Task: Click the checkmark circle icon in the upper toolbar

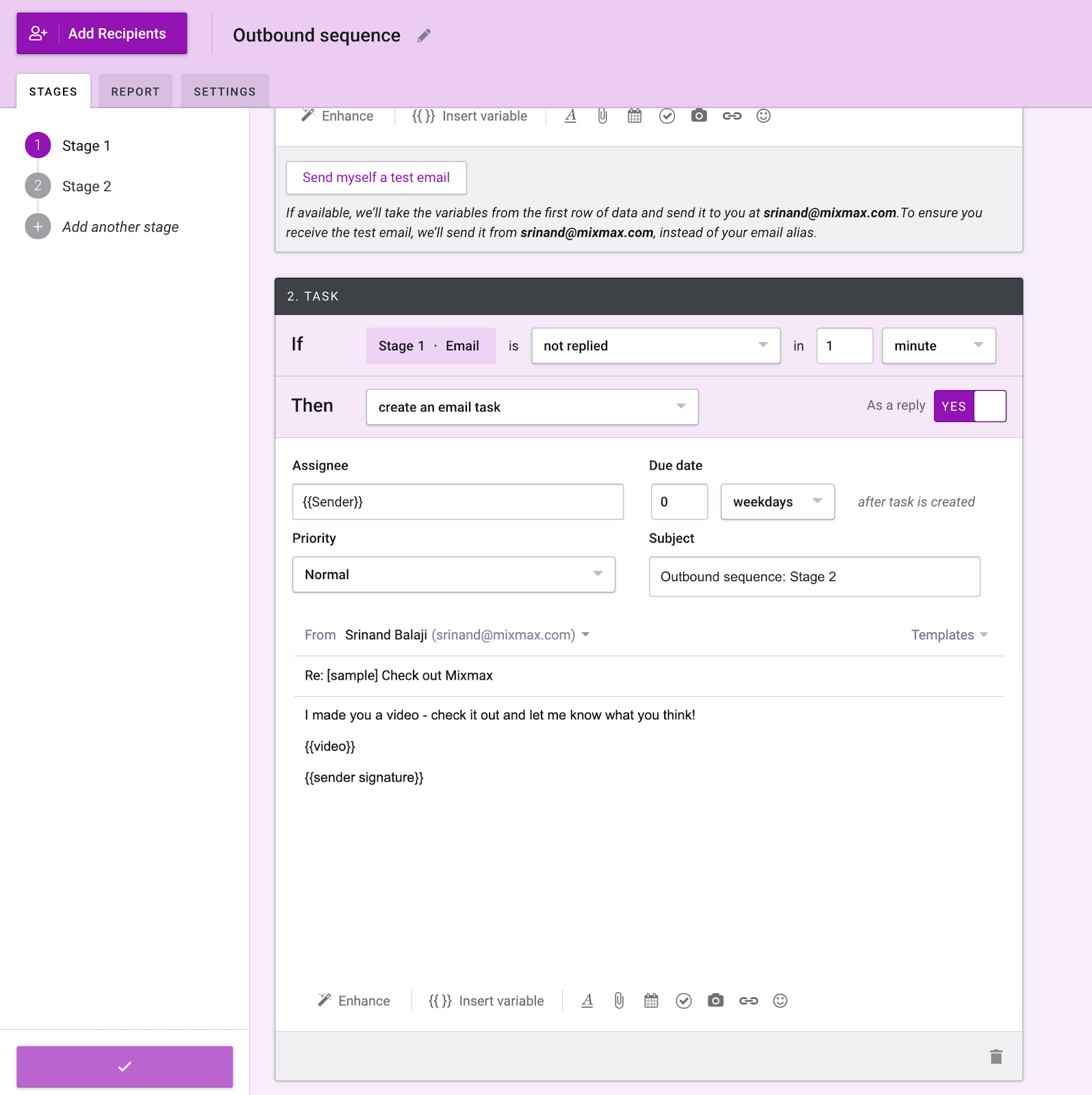Action: coord(667,116)
